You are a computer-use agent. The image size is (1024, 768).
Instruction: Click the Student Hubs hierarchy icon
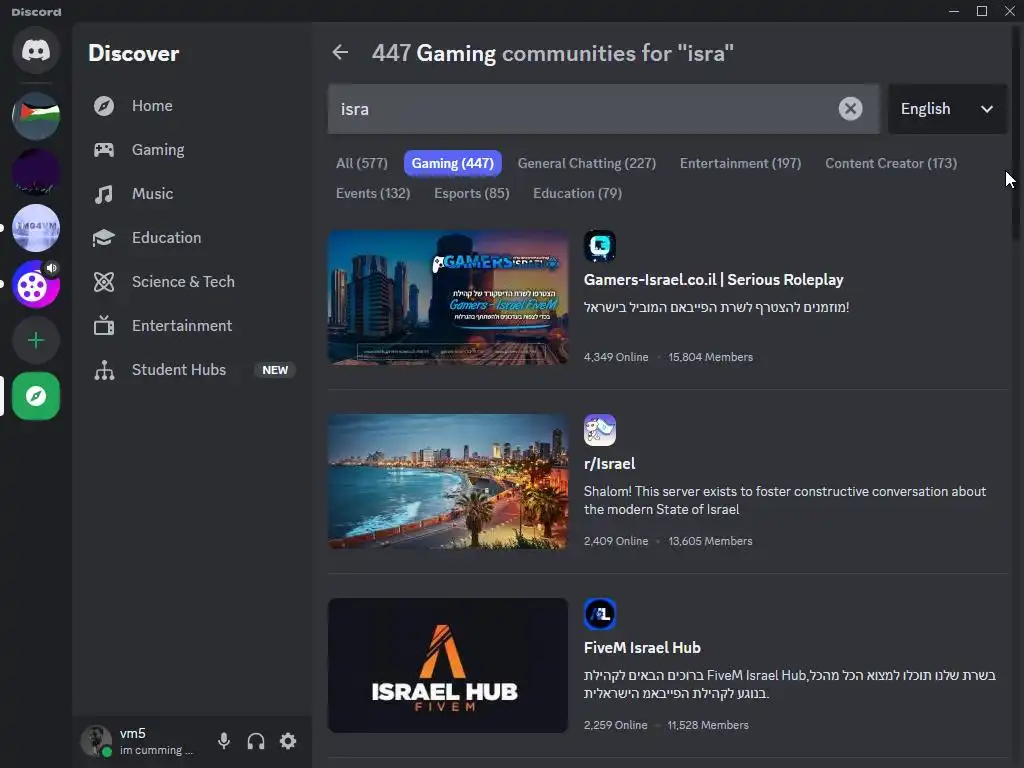[104, 370]
